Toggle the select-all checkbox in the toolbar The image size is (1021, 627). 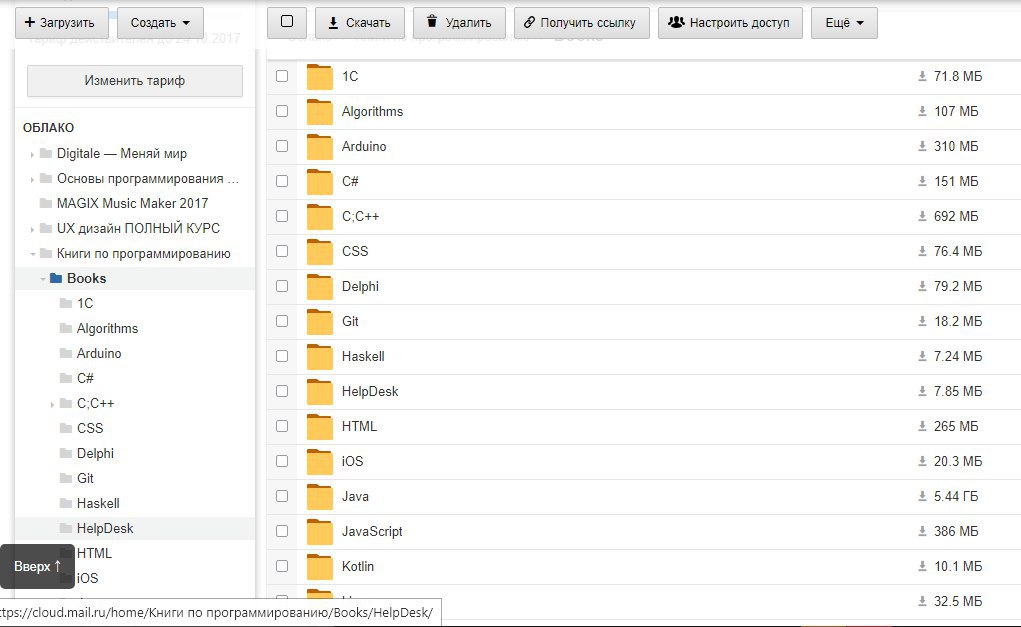click(x=287, y=21)
